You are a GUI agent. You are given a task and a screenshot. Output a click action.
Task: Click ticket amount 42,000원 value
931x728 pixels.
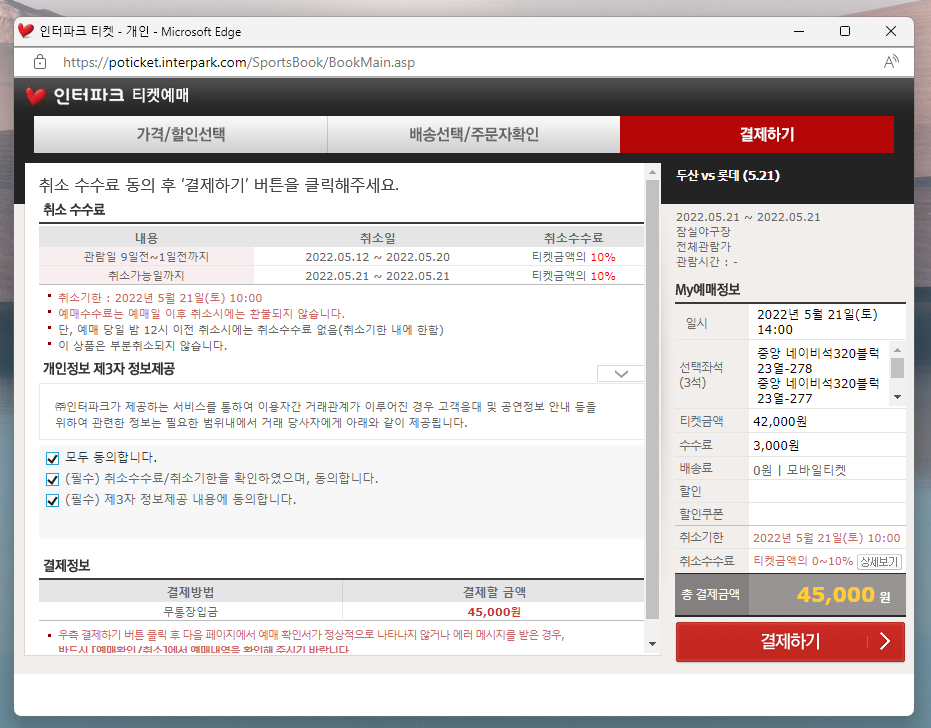[780, 422]
